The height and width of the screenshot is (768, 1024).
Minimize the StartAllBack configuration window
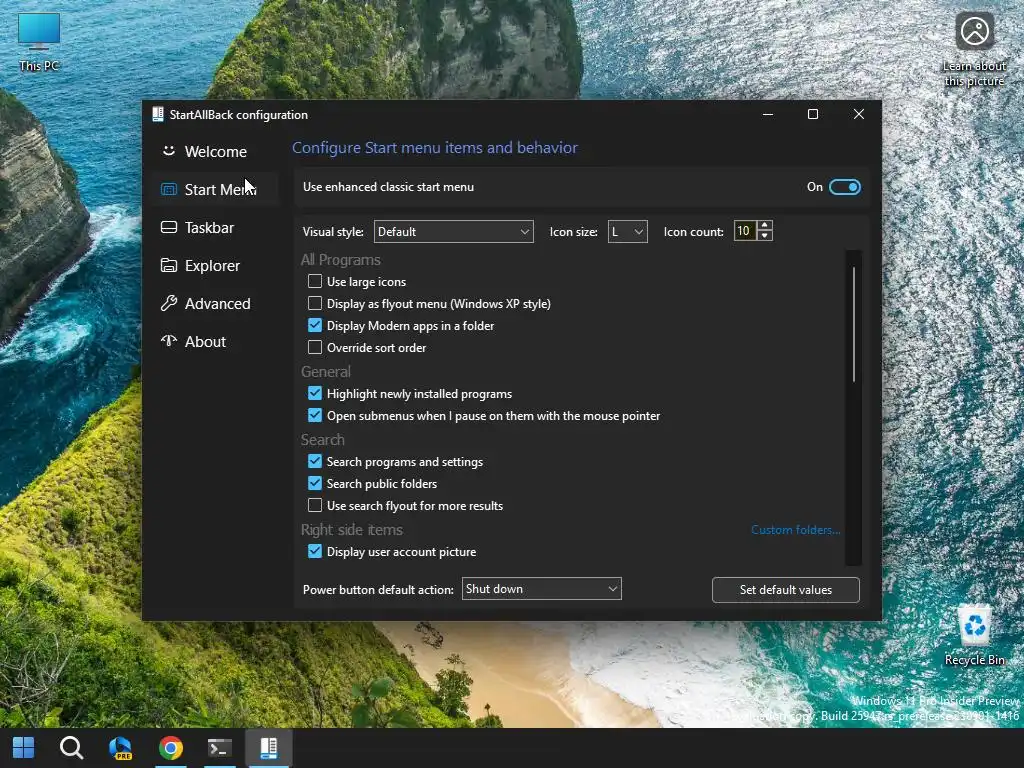768,114
